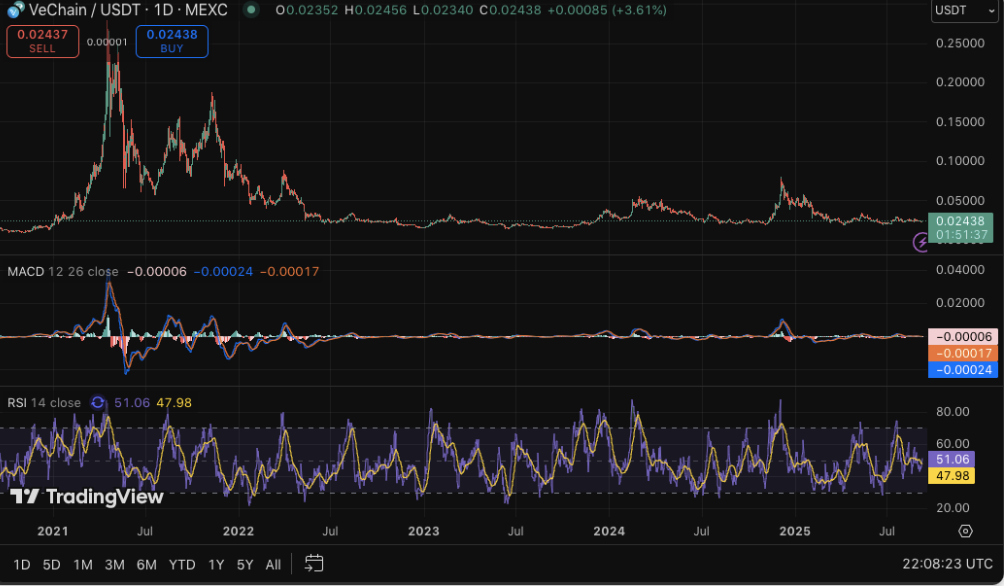The image size is (1004, 586).
Task: Click the MACD 12 26 close label
Action: click(63, 272)
